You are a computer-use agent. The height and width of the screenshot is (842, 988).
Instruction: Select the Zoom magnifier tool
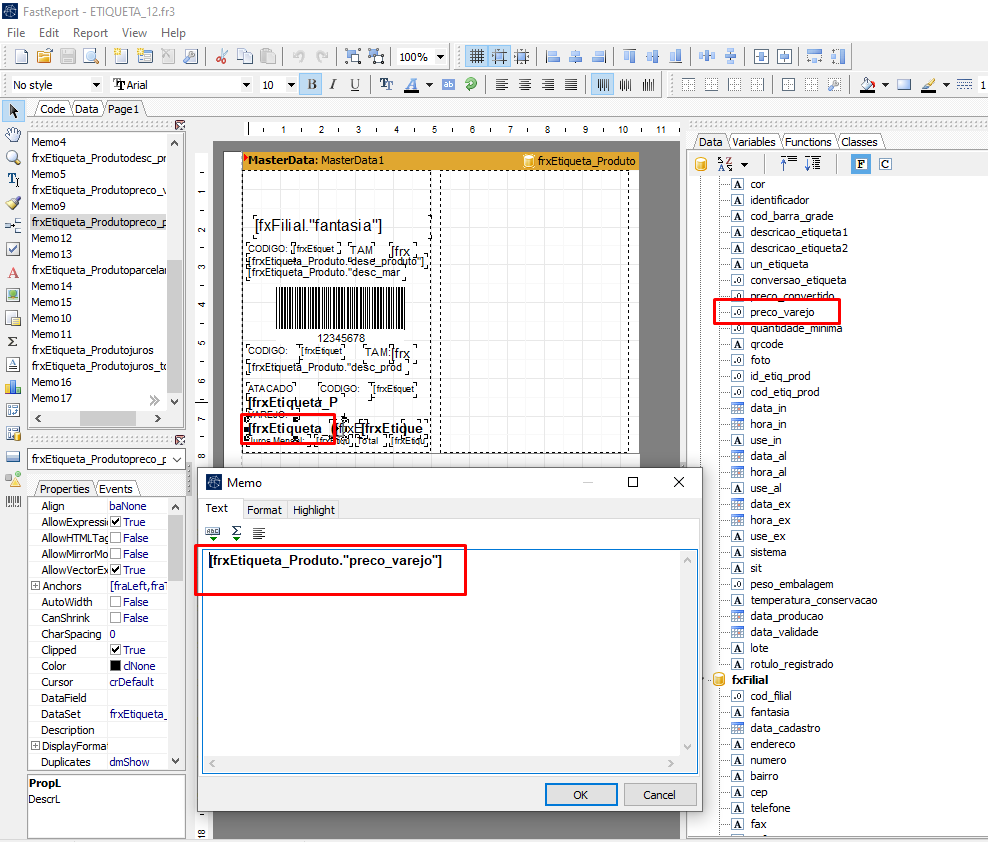coord(13,157)
